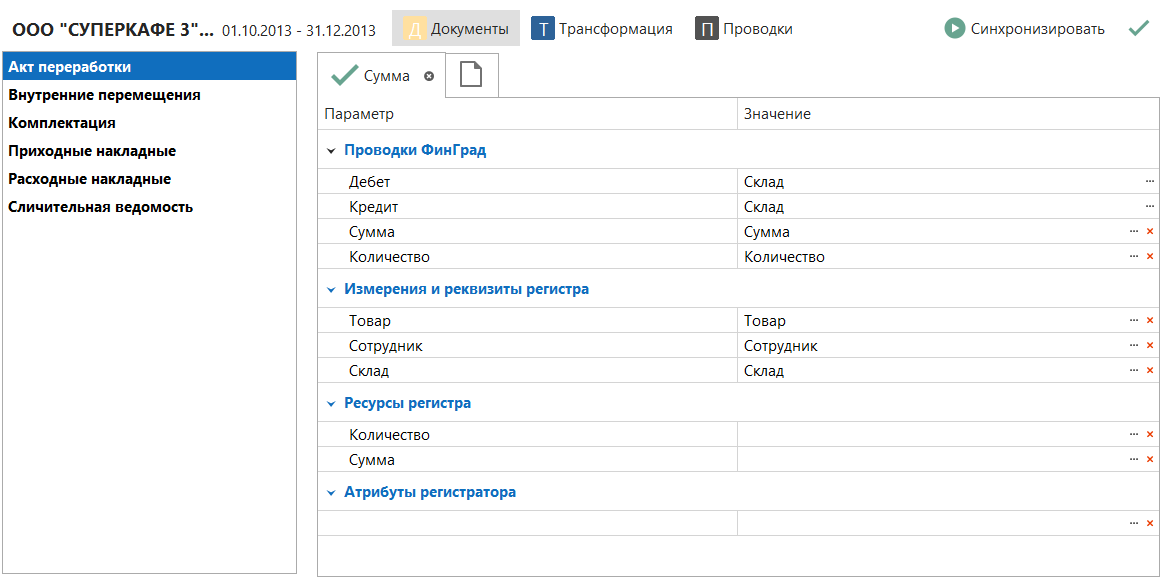Select Приходные накладные in the list
The width and height of the screenshot is (1163, 582).
tap(92, 151)
